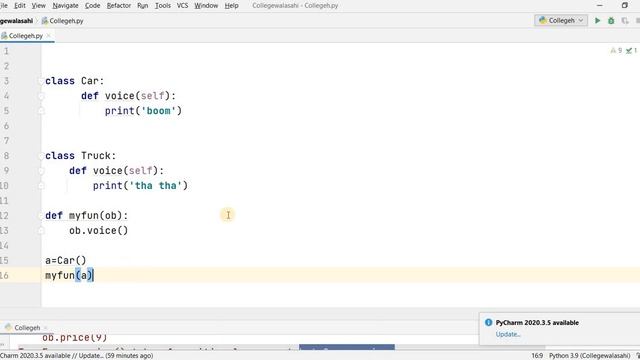Image resolution: width=640 pixels, height=360 pixels.
Task: Open the VCS menu
Action: (x=182, y=6)
